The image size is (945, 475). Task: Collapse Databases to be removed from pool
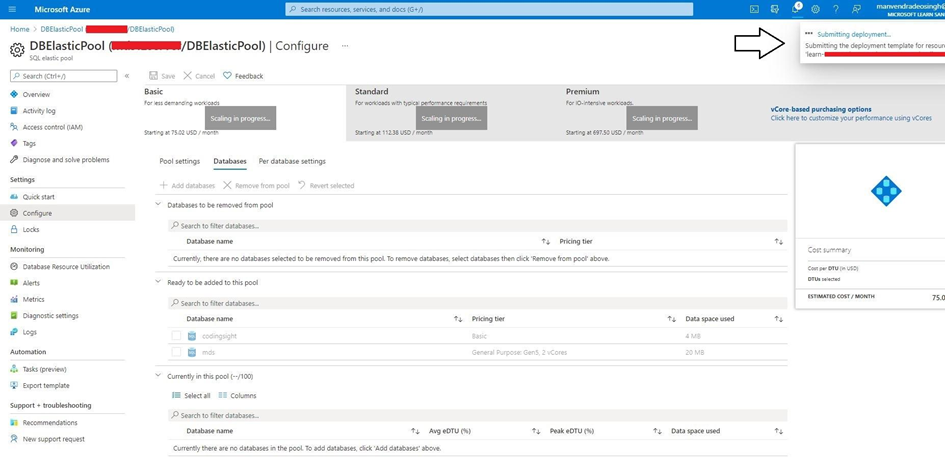click(x=159, y=205)
